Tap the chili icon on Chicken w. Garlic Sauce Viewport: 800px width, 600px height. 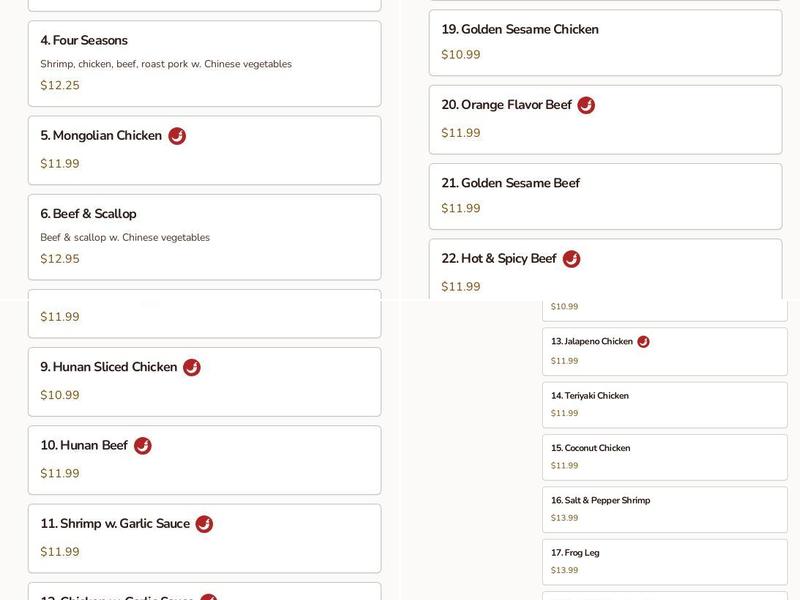208,598
